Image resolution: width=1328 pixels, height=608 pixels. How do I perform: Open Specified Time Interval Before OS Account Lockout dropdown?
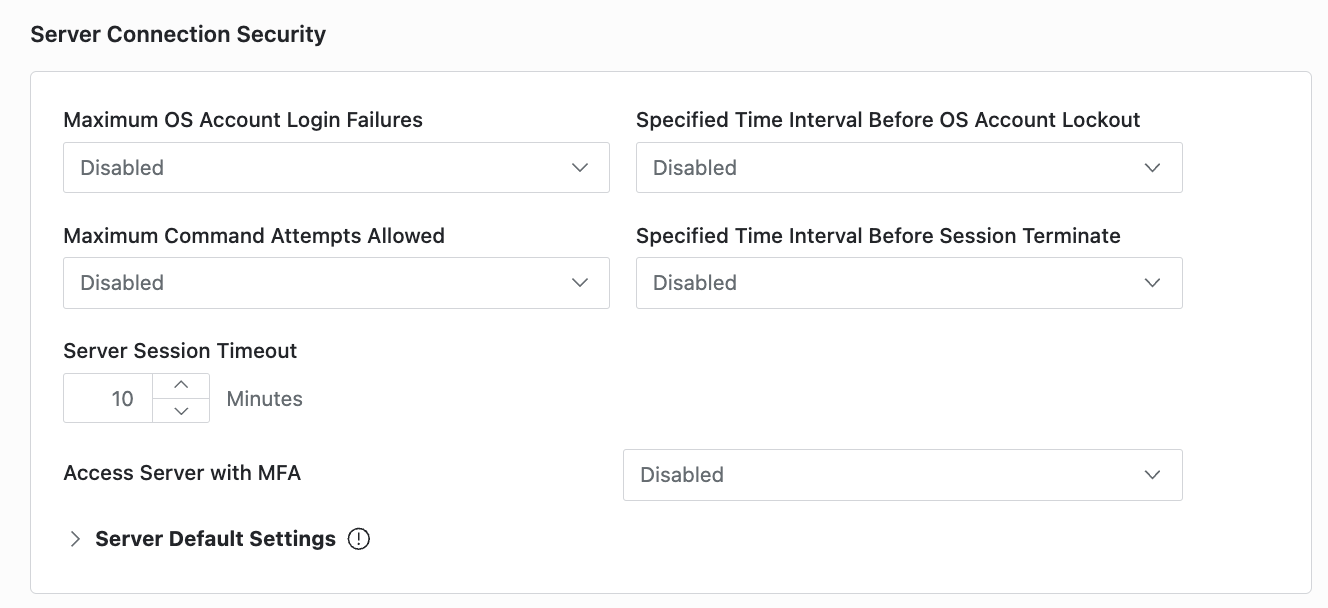tap(909, 167)
